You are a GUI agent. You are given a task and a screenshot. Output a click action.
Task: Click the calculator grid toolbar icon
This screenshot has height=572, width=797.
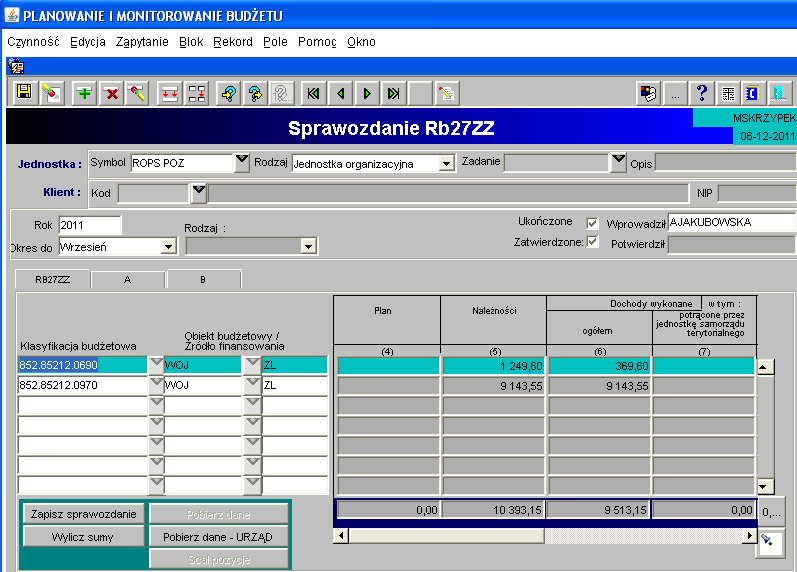pos(728,93)
